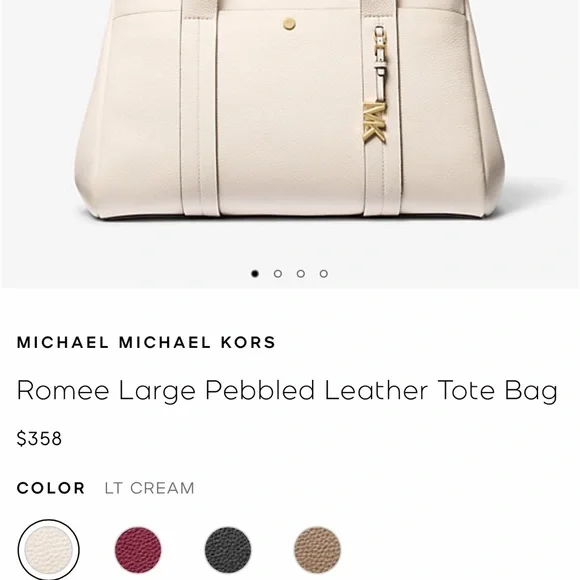The width and height of the screenshot is (580, 580).
Task: Switch to the tan camel color swatch
Action: (x=317, y=550)
